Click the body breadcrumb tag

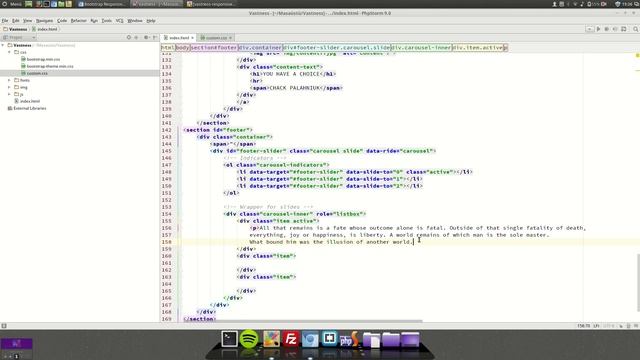[182, 47]
